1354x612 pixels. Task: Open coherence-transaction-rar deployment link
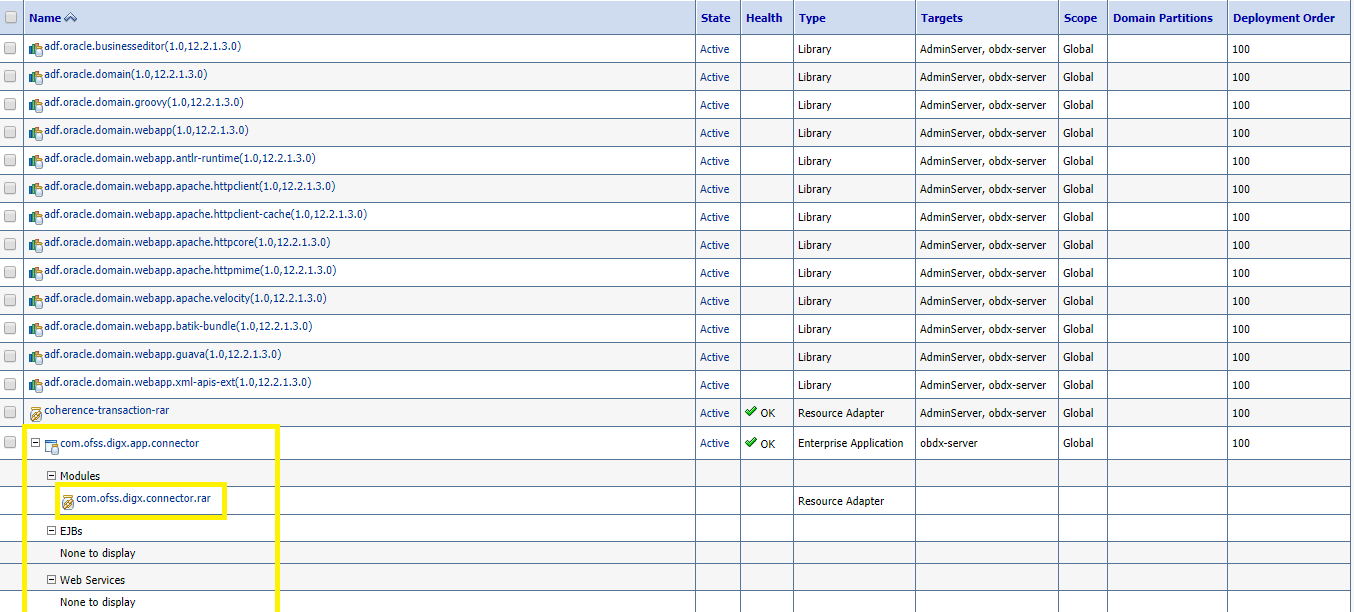pos(107,411)
